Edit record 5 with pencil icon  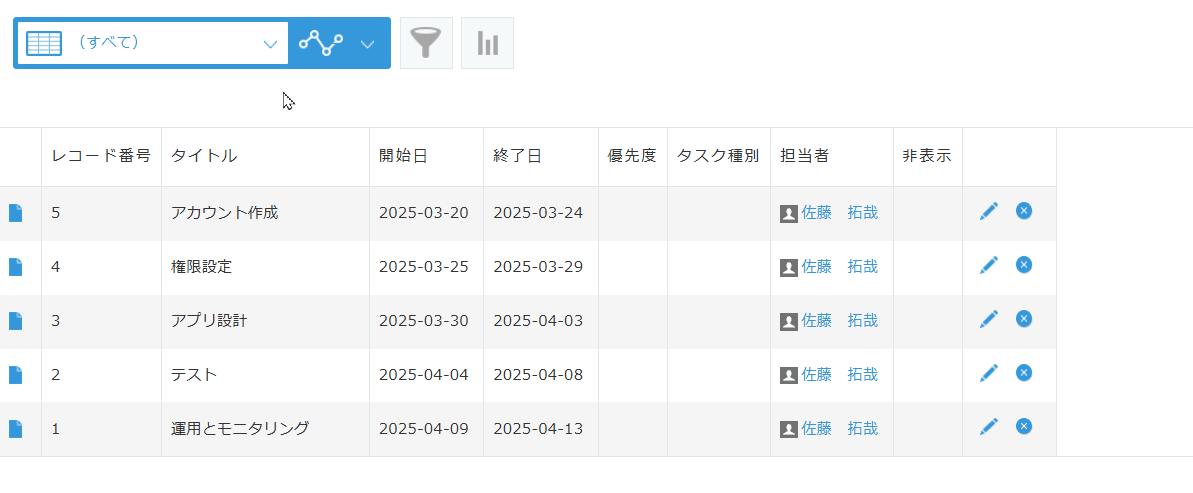(988, 212)
